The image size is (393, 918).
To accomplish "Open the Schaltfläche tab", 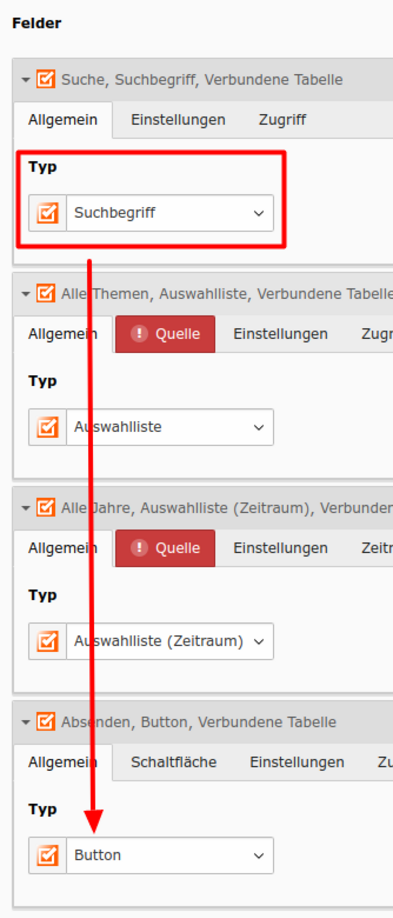I will coord(173,762).
